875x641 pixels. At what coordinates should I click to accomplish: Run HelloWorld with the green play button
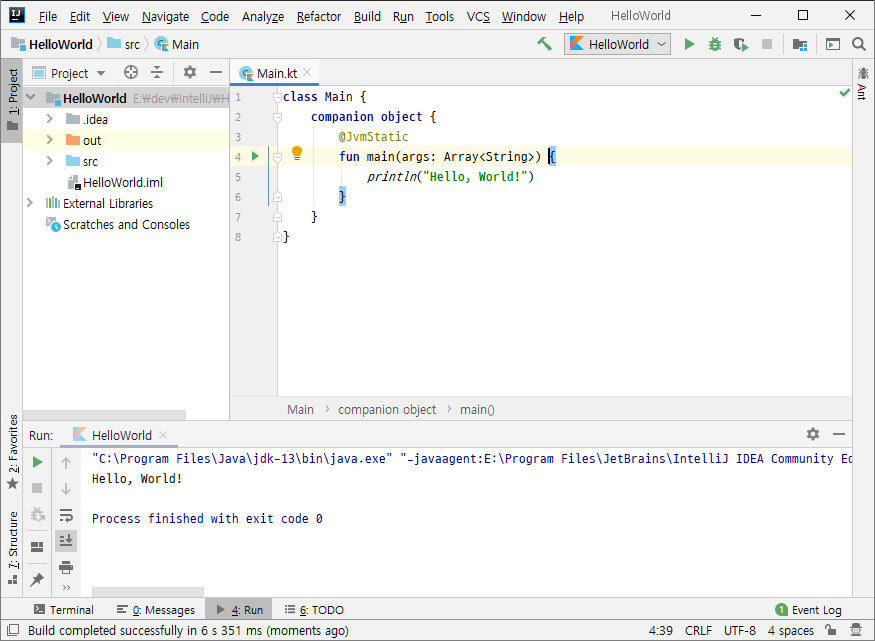[689, 44]
